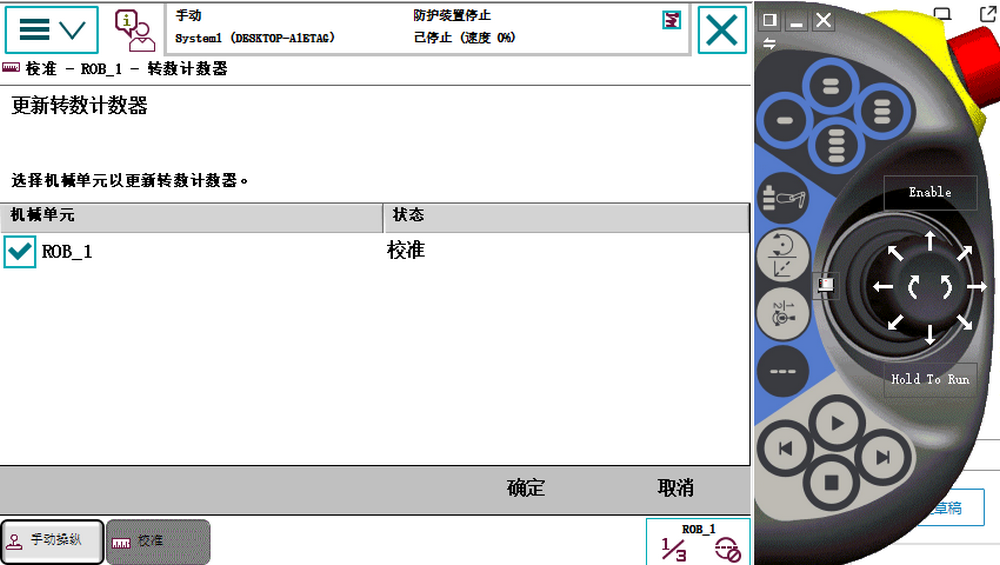The image size is (1000, 565).
Task: Restore the virtual pendant window
Action: 770,20
